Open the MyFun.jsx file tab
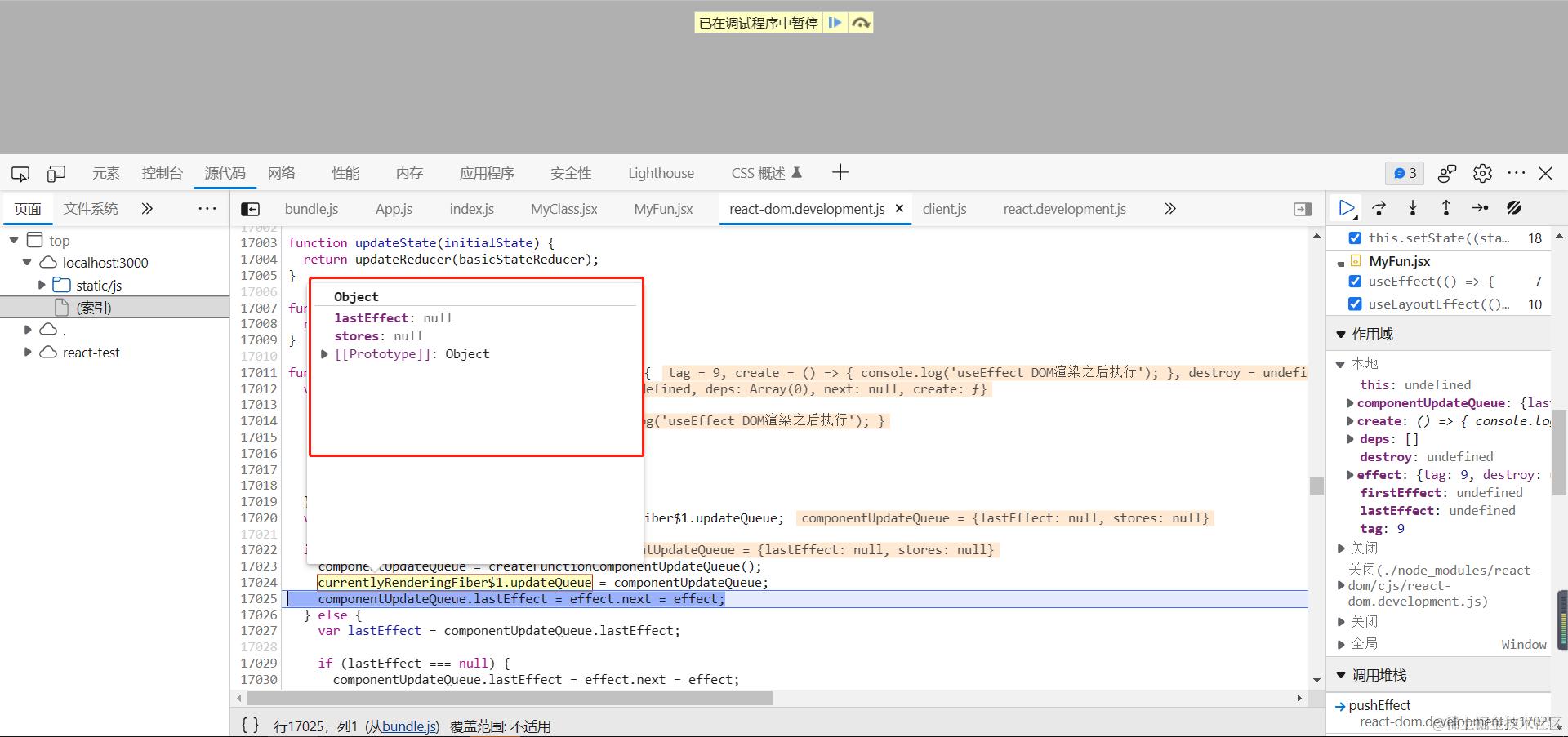The width and height of the screenshot is (1568, 737). (x=663, y=209)
